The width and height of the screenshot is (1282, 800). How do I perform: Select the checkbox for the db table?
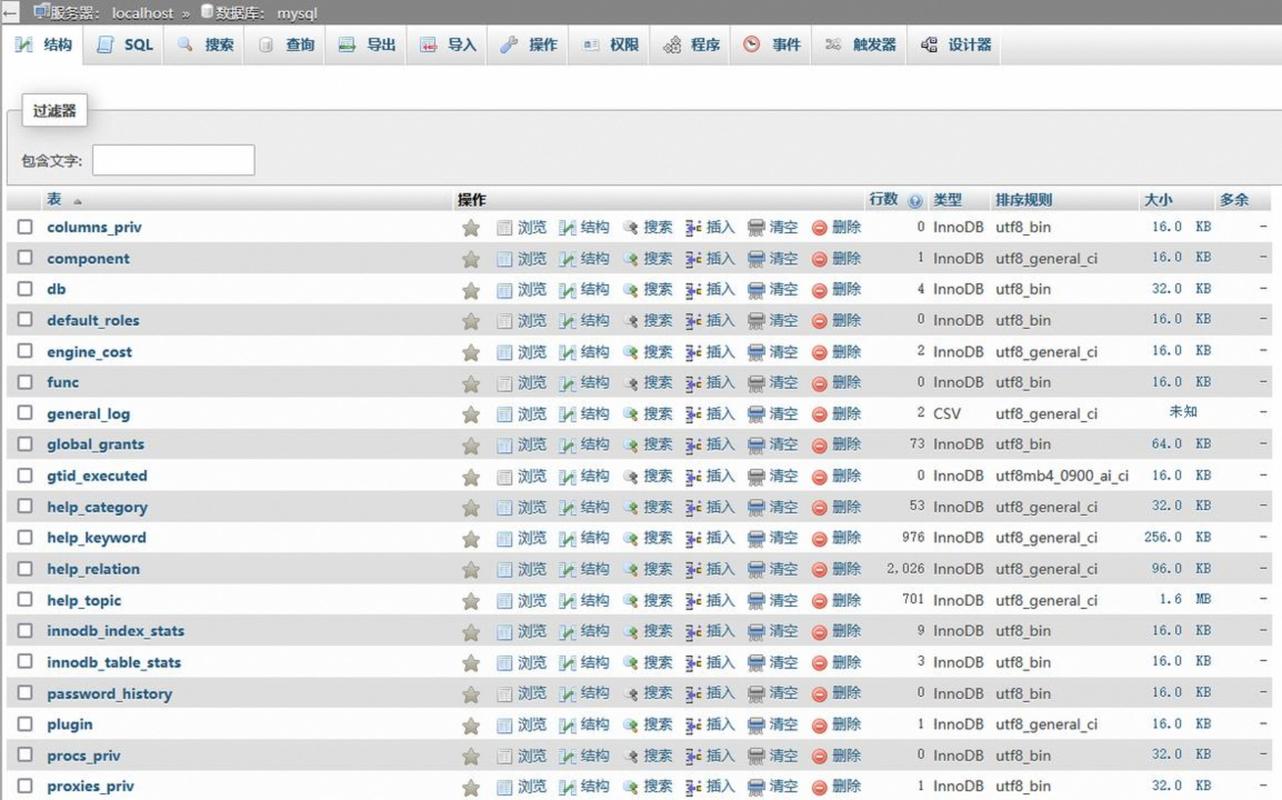[x=25, y=289]
